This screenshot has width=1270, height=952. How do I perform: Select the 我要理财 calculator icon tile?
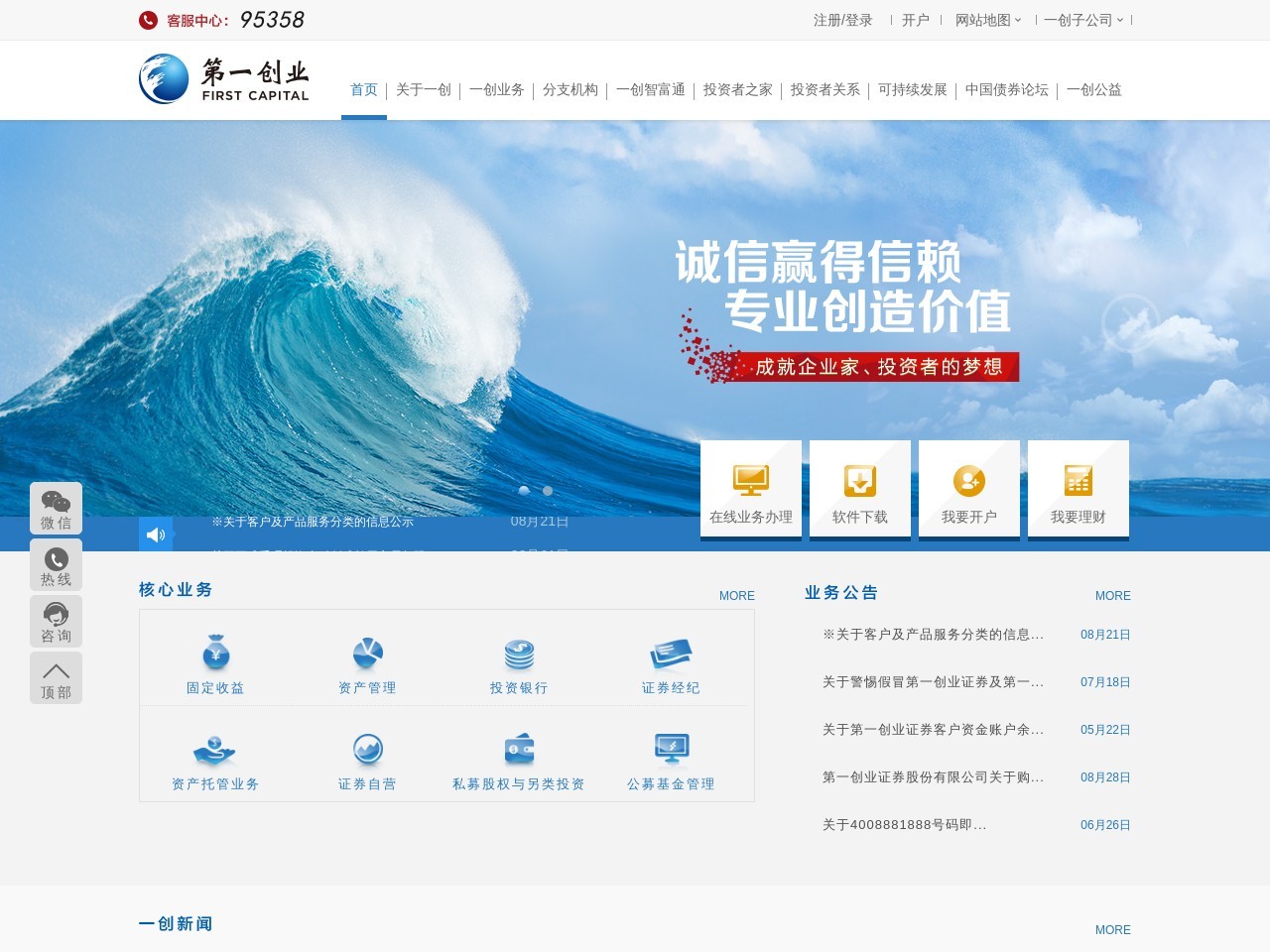point(1079,489)
